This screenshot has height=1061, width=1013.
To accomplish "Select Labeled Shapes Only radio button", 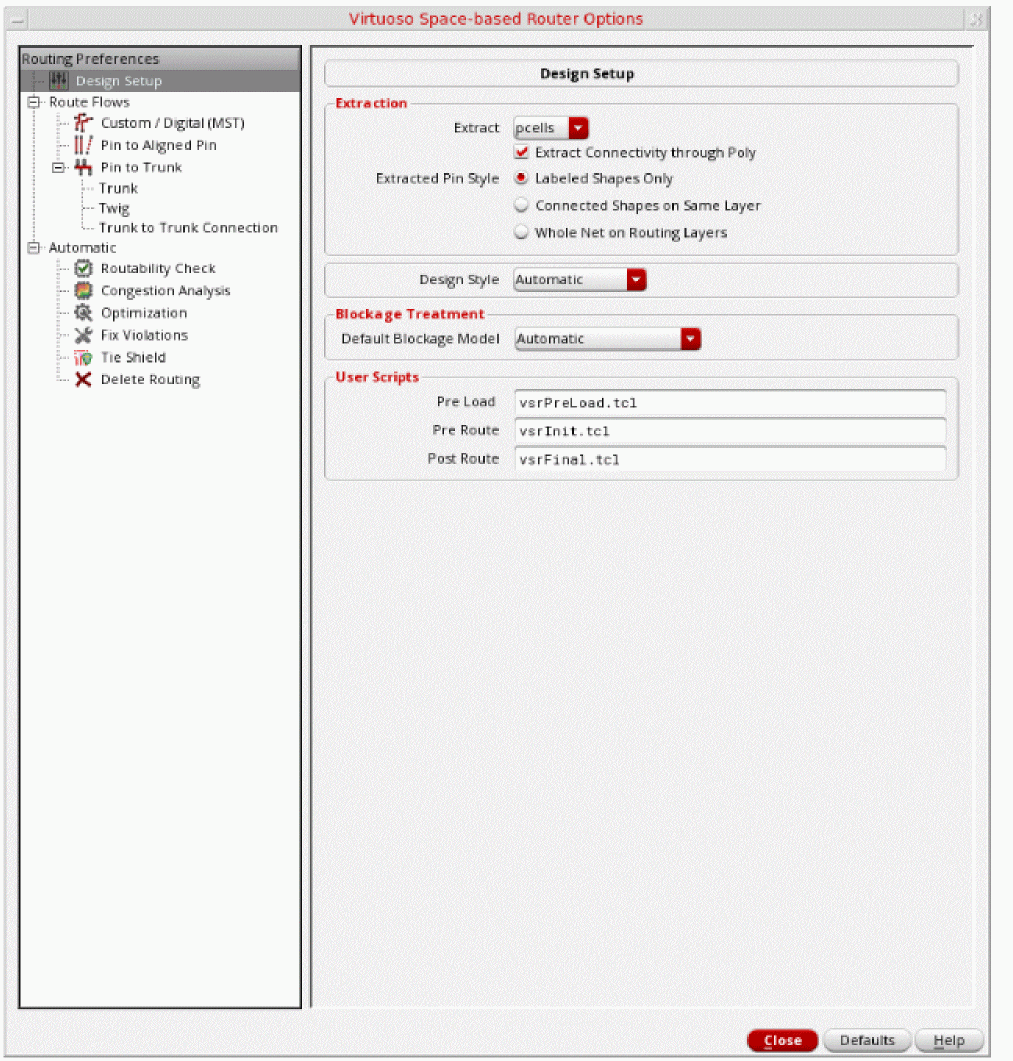I will click(x=521, y=178).
